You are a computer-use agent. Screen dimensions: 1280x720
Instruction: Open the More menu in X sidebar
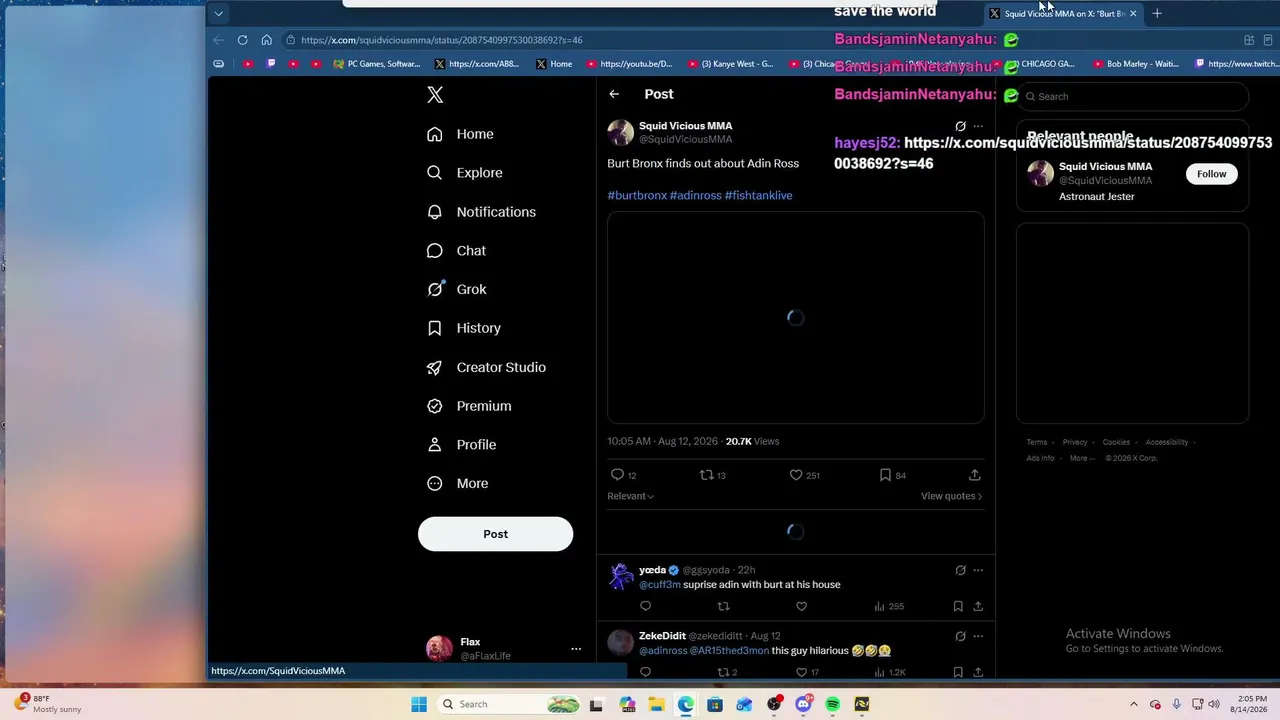click(x=458, y=483)
